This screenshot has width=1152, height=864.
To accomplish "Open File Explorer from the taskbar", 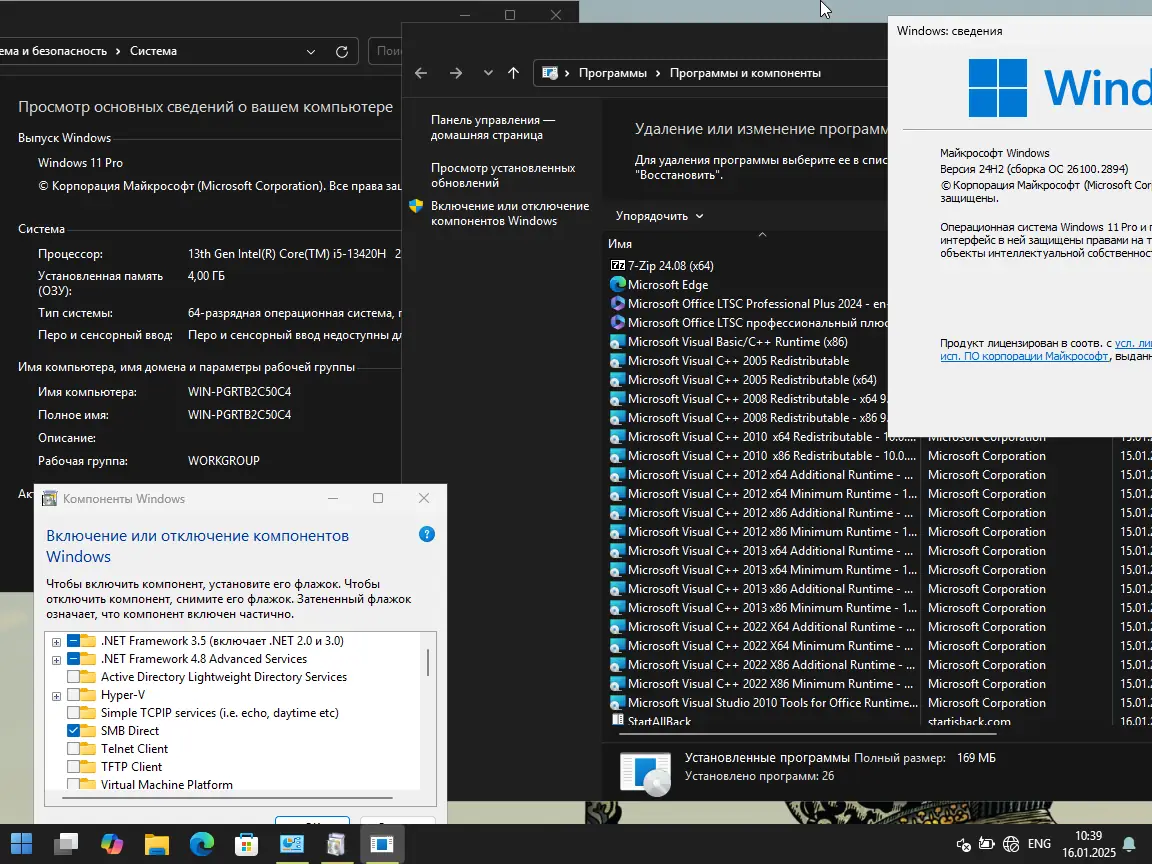I will click(x=156, y=843).
